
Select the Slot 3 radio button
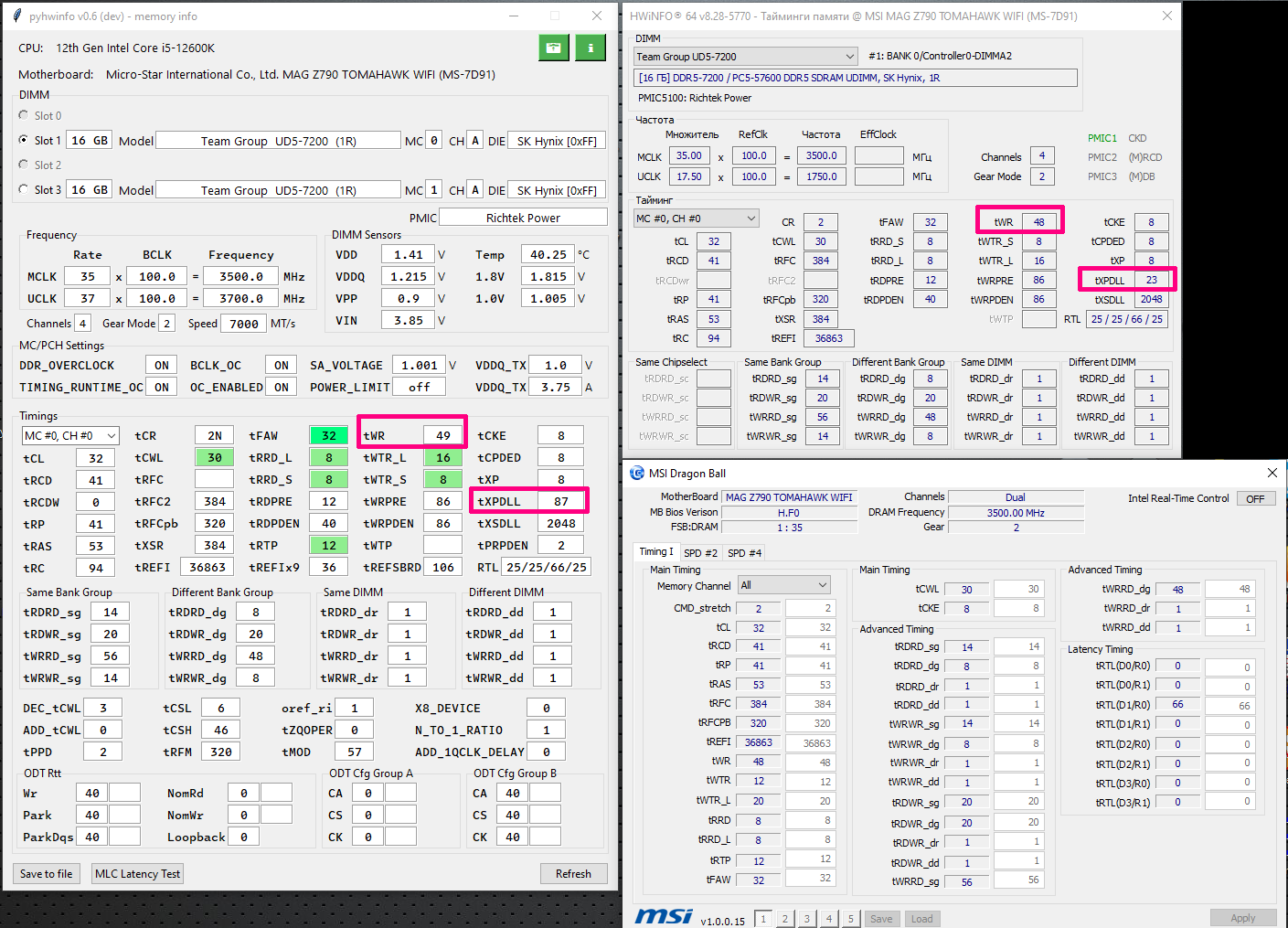click(x=24, y=189)
